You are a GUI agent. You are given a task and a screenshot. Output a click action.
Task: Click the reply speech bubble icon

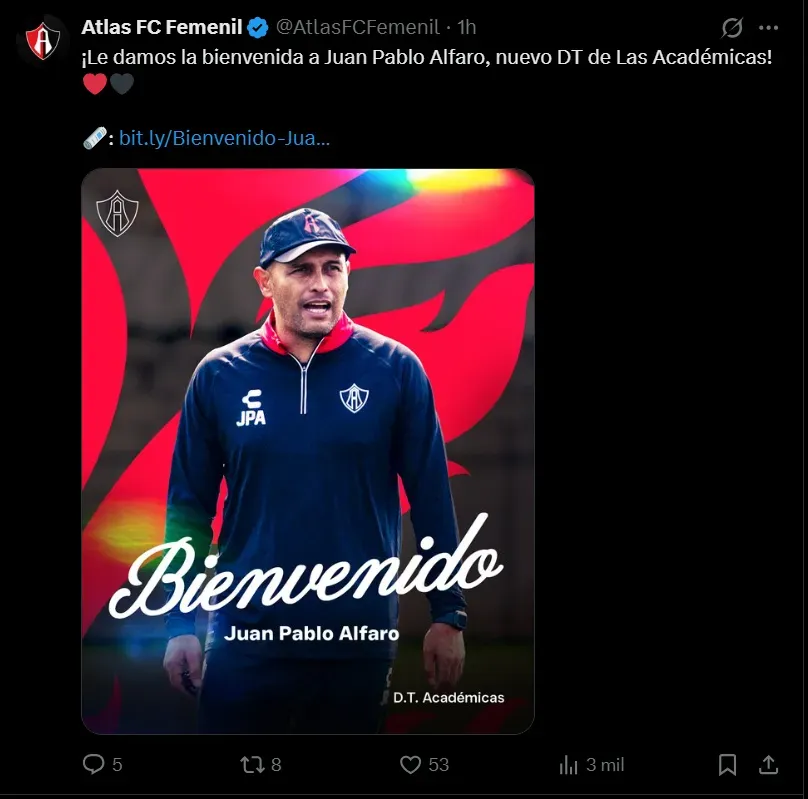pyautogui.click(x=93, y=764)
